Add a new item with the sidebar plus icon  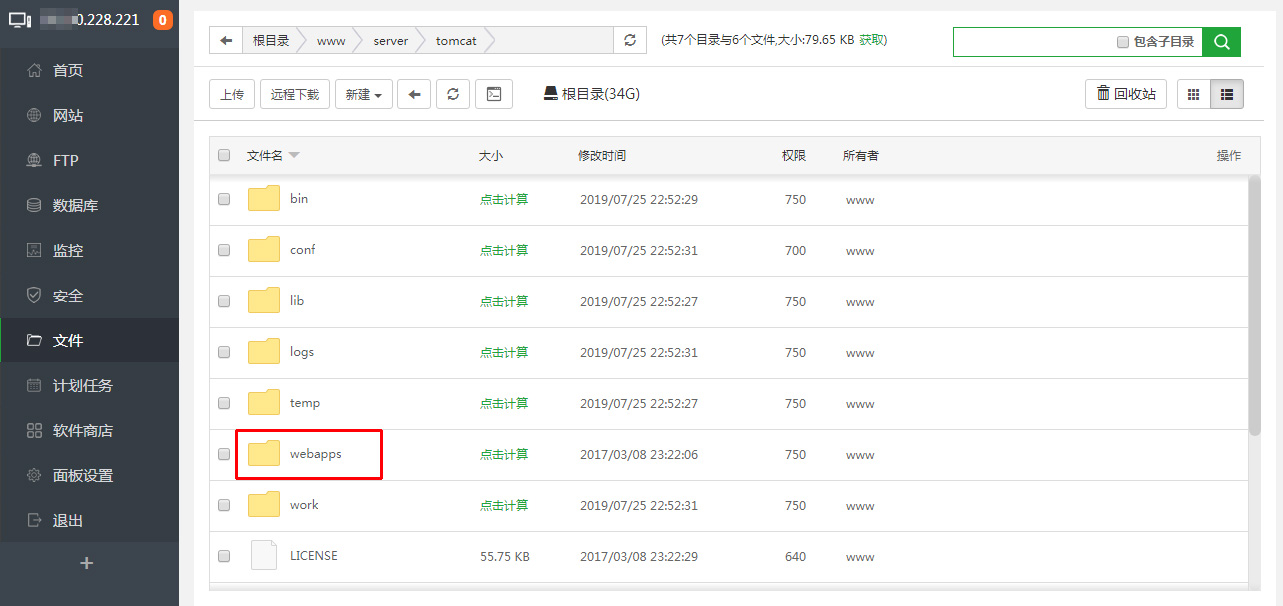(87, 563)
